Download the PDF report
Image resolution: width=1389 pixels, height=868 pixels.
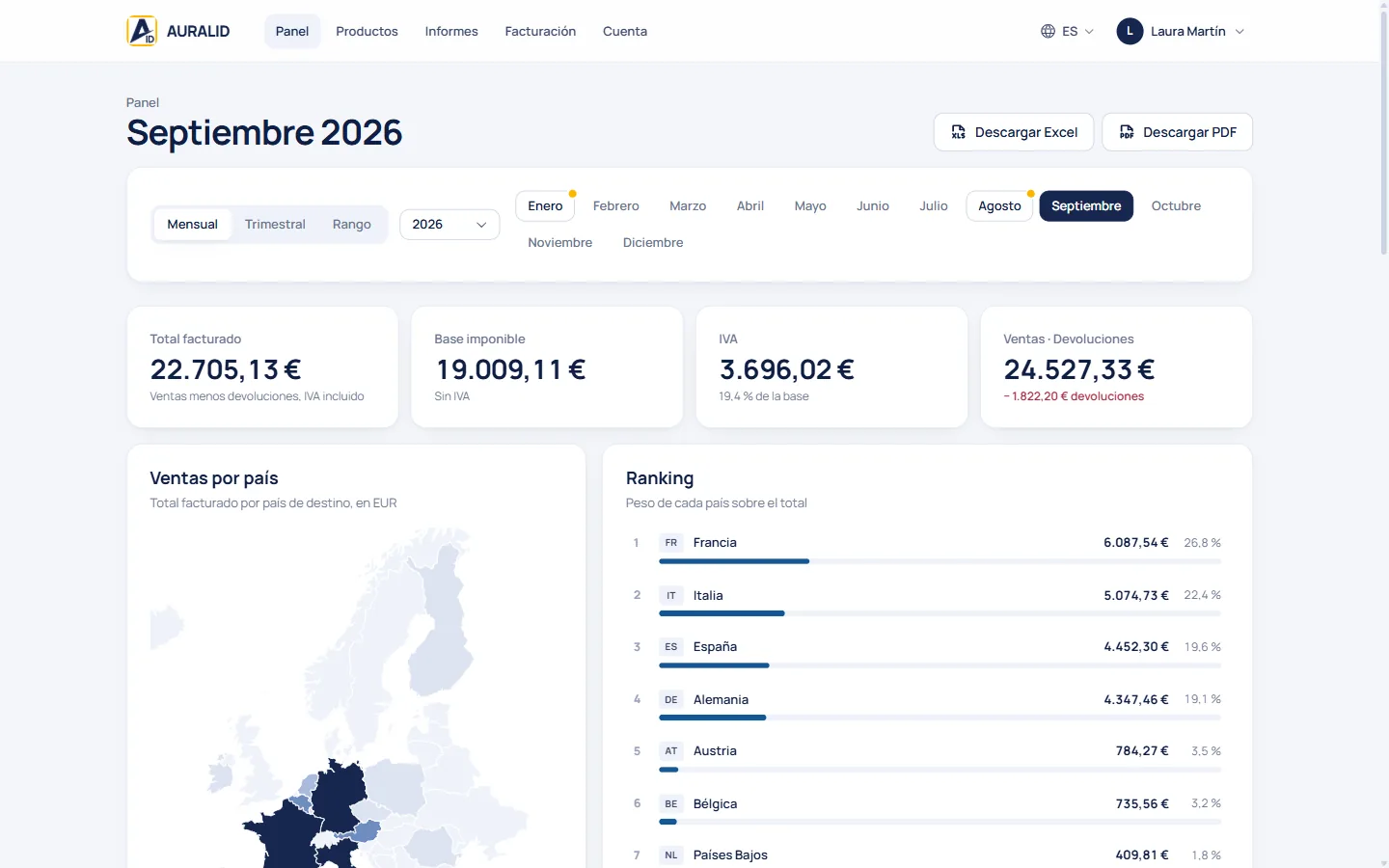(x=1177, y=132)
